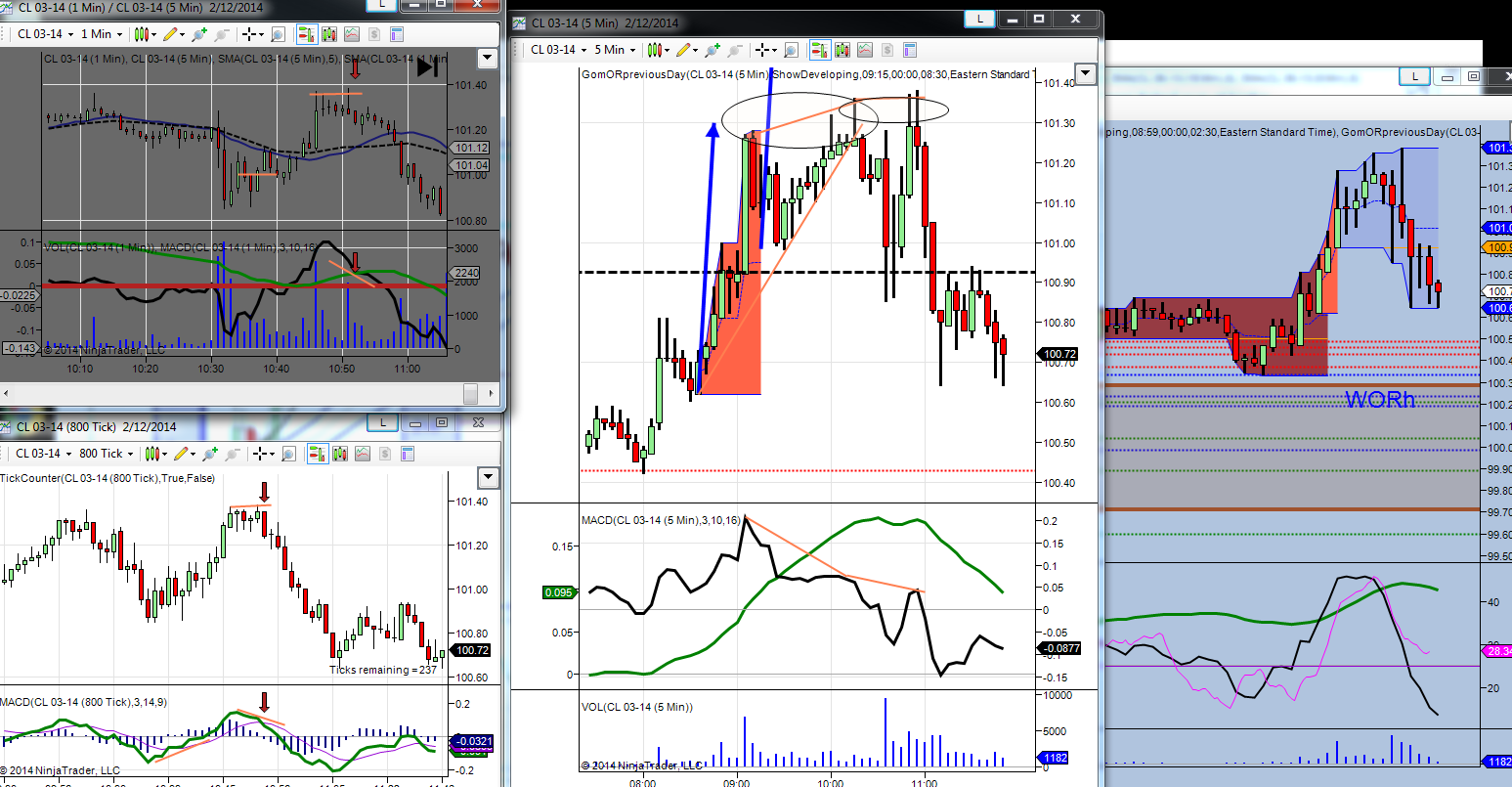The height and width of the screenshot is (787, 1512).
Task: Click the 2240 volume marker in 1 Min chart
Action: (x=466, y=274)
